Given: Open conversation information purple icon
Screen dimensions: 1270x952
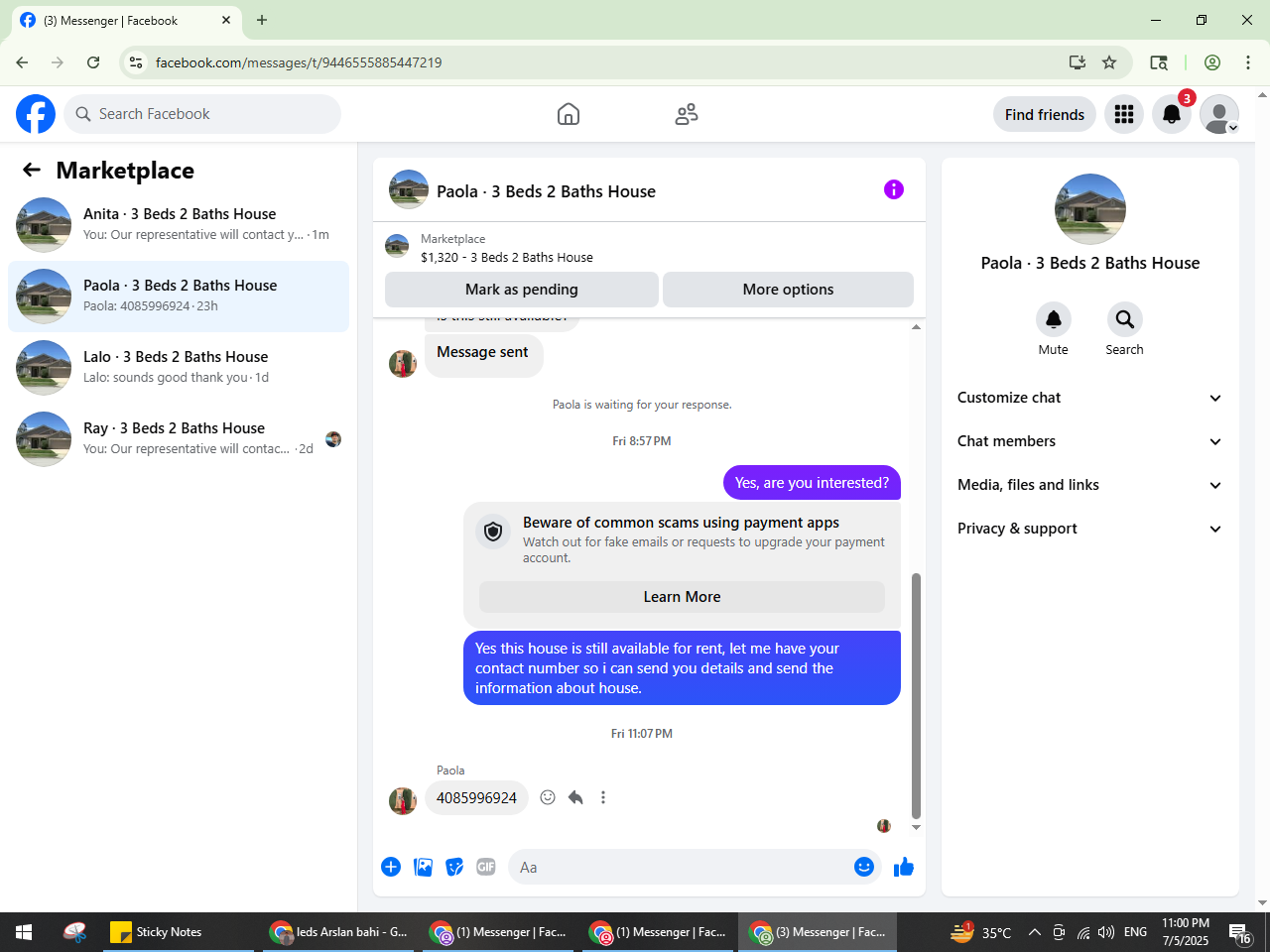Looking at the screenshot, I should click(894, 189).
